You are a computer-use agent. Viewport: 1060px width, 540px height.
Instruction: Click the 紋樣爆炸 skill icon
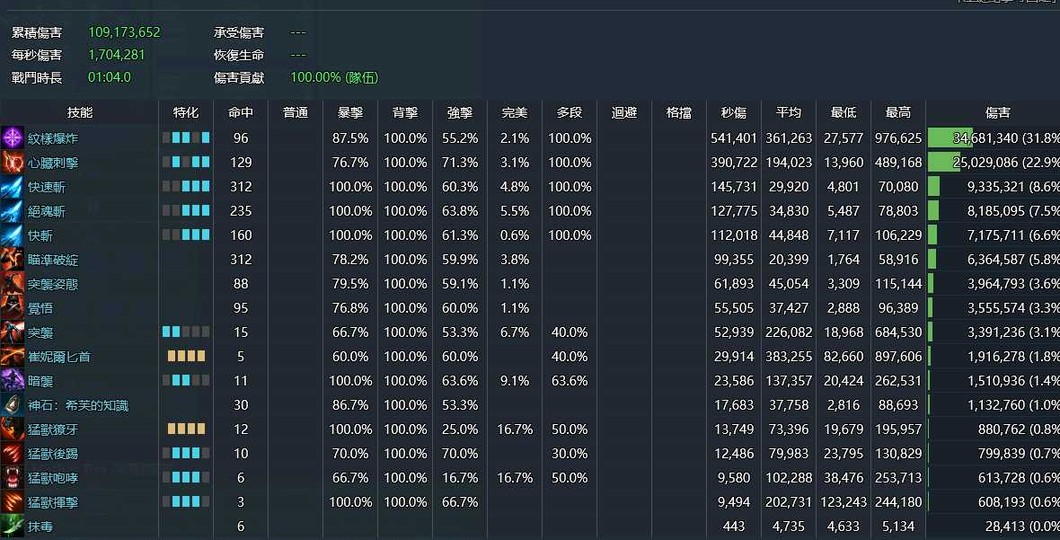click(x=12, y=138)
